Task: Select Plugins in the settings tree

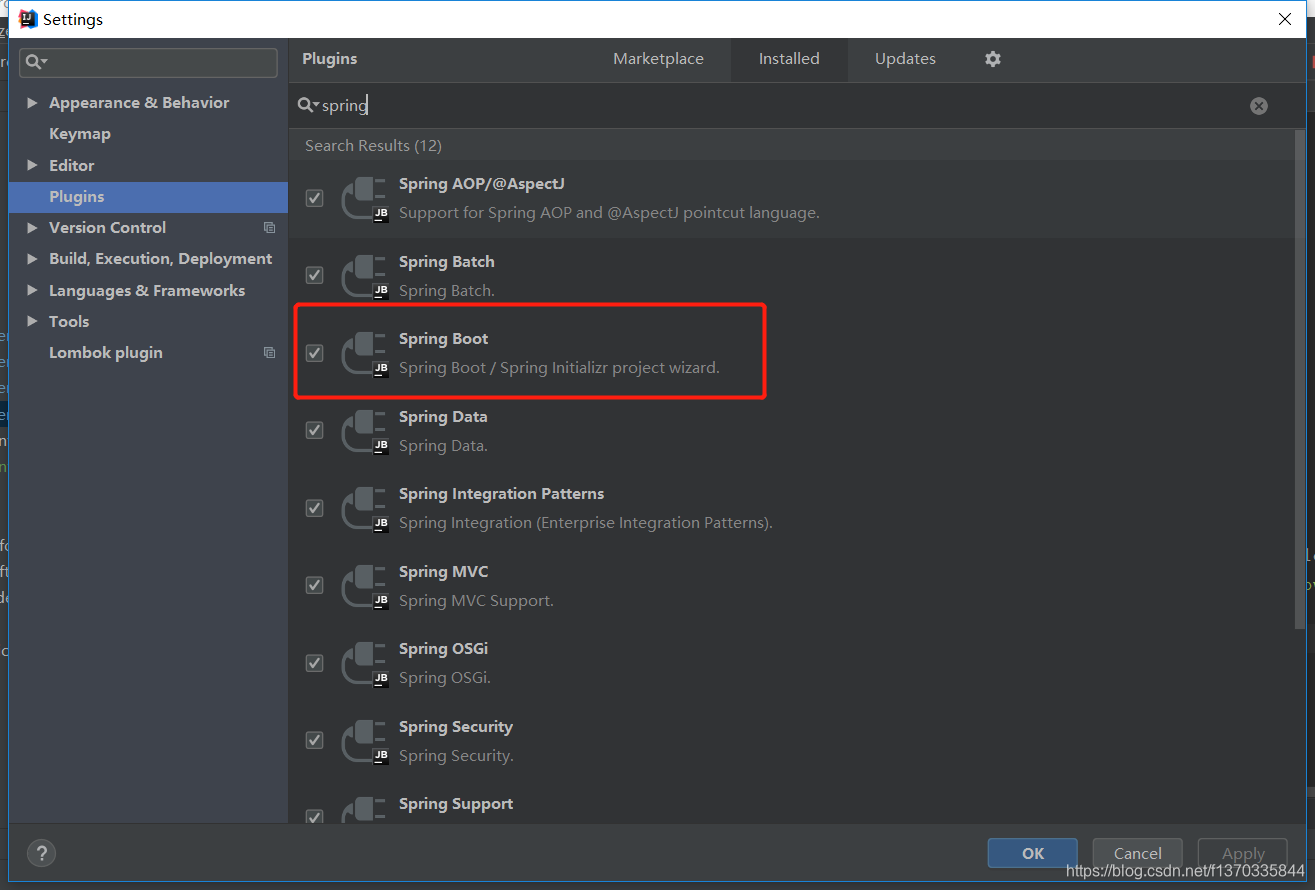Action: (148, 197)
